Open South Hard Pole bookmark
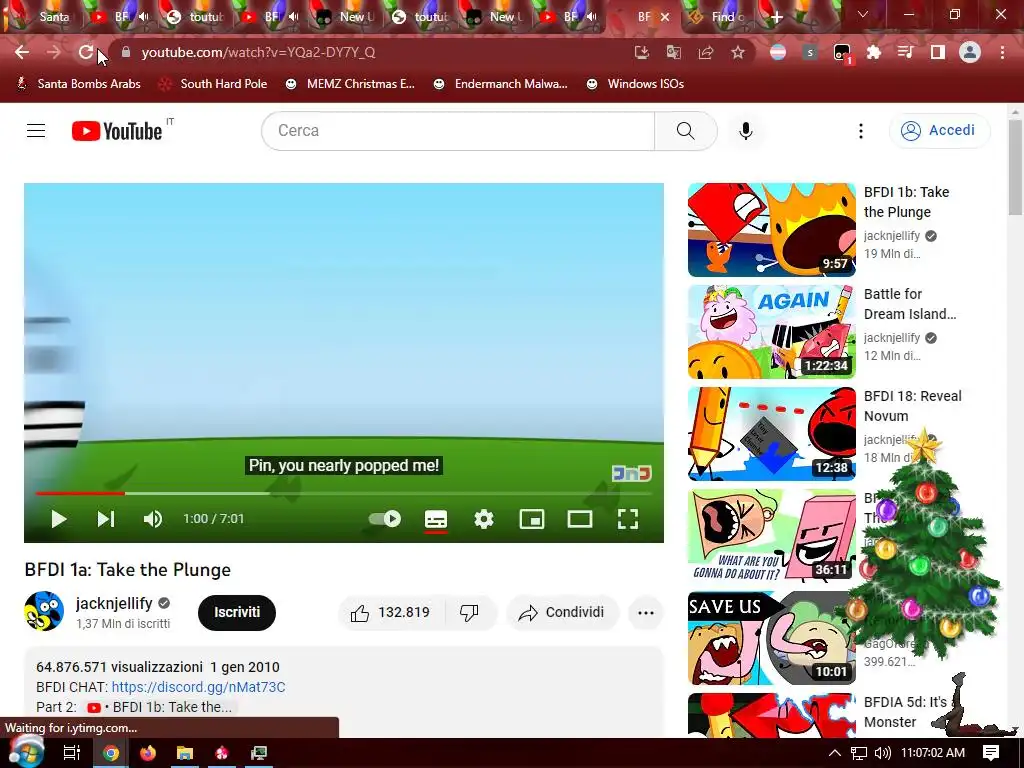1024x768 pixels. pyautogui.click(x=214, y=84)
